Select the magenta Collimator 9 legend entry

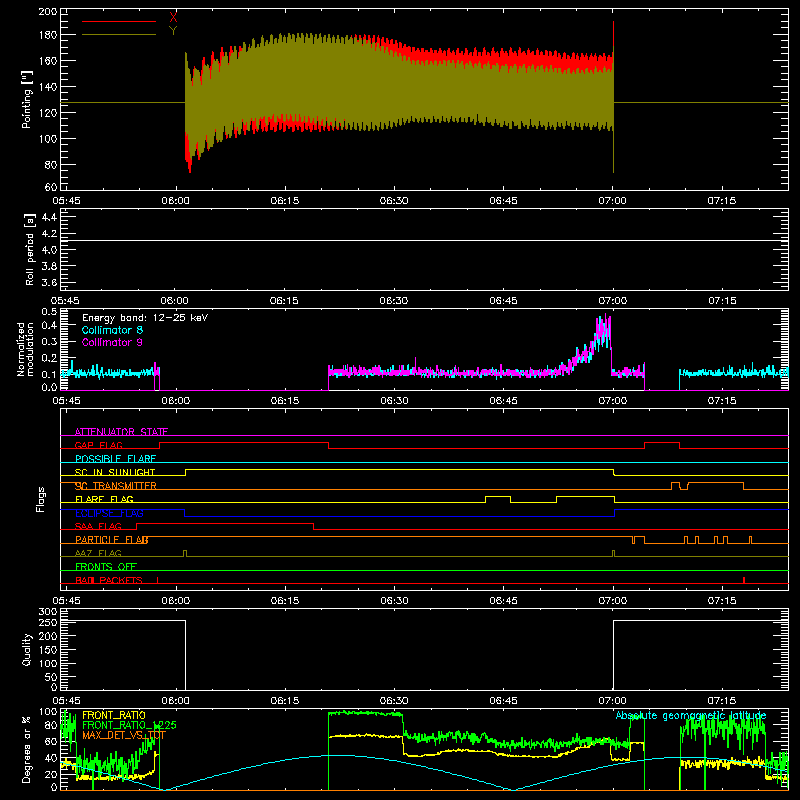(x=112, y=342)
